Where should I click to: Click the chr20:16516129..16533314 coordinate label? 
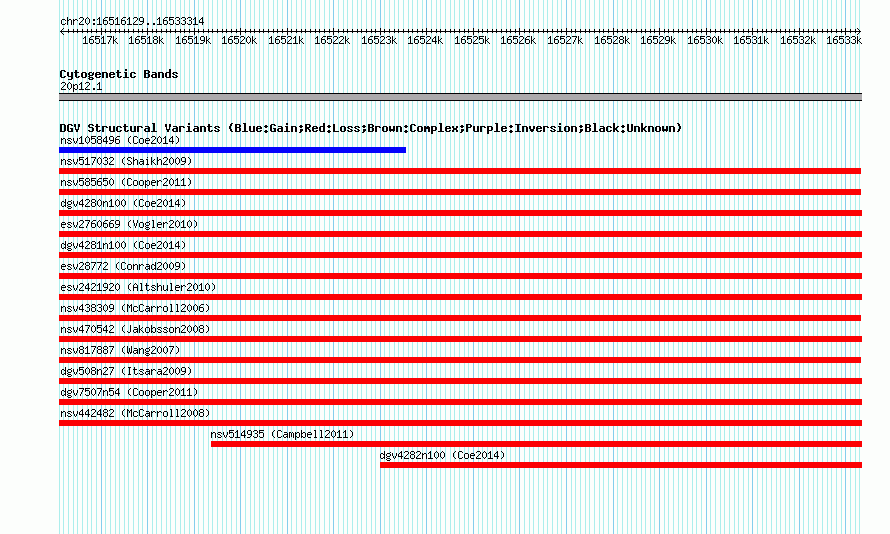(x=132, y=21)
